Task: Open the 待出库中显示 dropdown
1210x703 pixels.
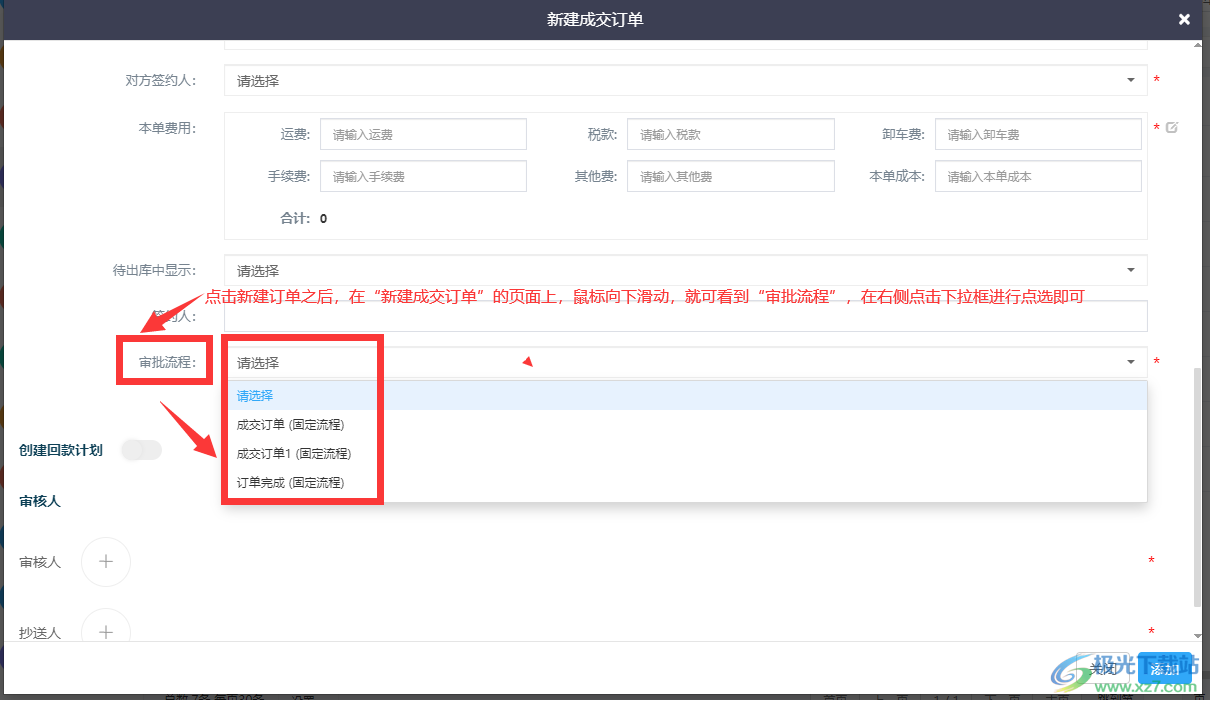Action: [x=685, y=270]
